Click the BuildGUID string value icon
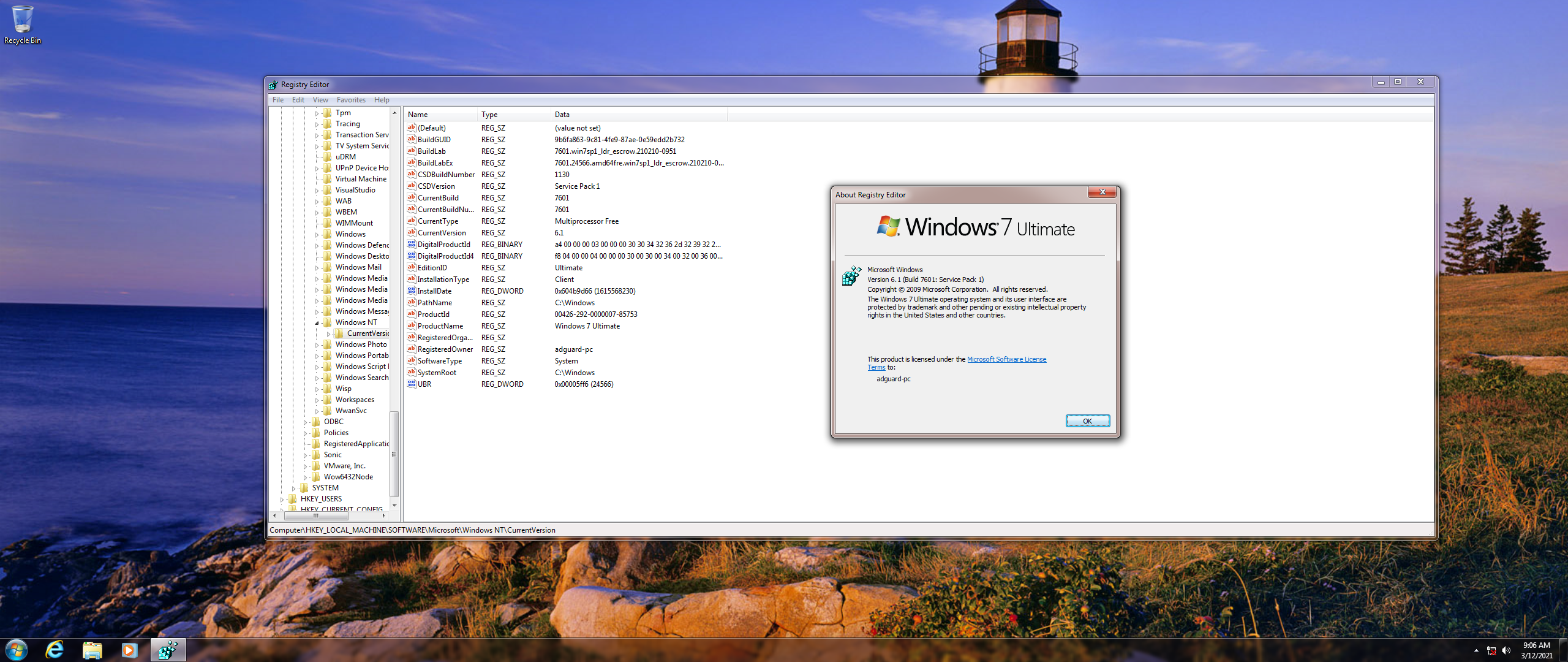The image size is (1568, 662). pyautogui.click(x=412, y=139)
